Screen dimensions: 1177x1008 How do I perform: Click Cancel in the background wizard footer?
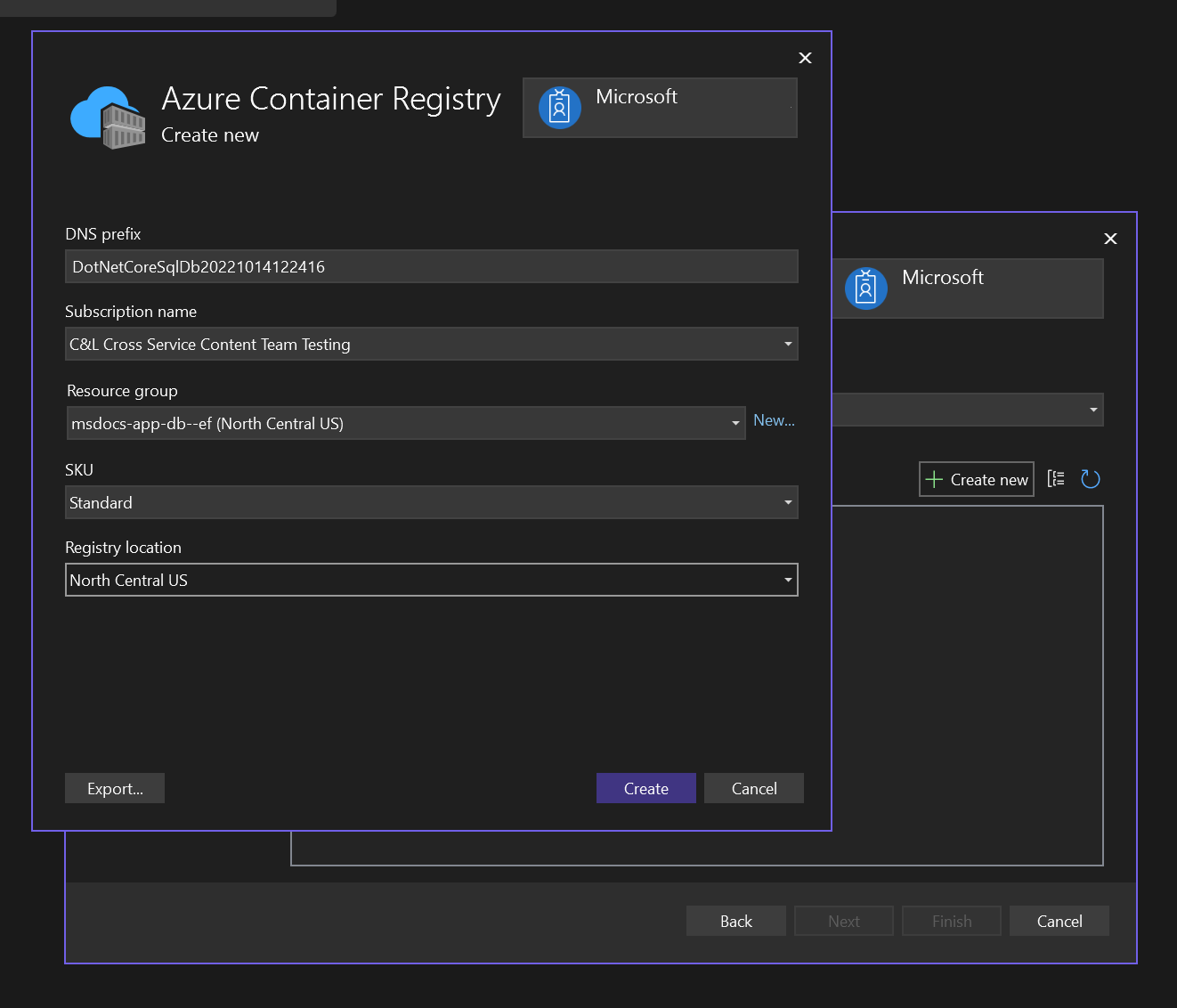pyautogui.click(x=1059, y=922)
